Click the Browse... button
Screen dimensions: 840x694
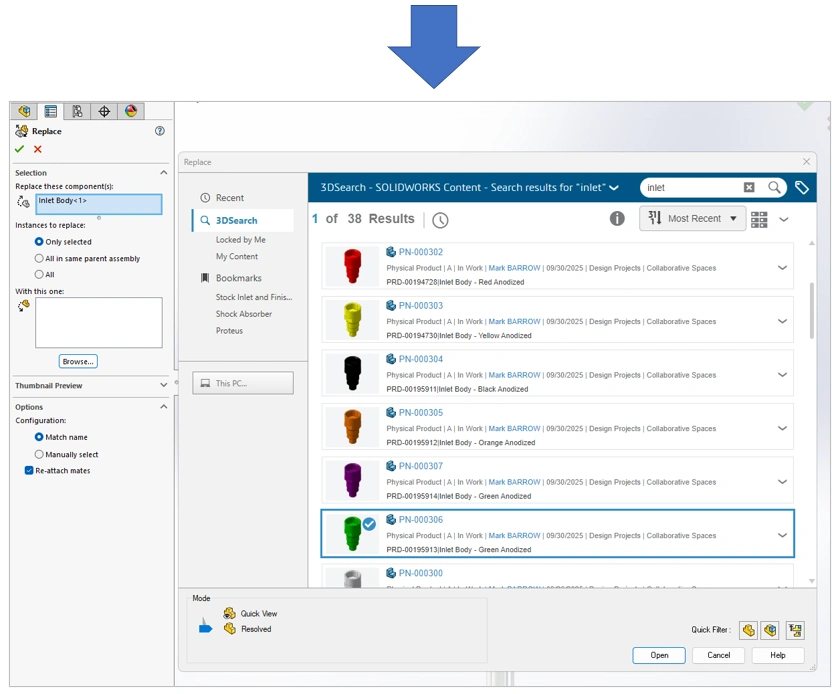[x=78, y=361]
